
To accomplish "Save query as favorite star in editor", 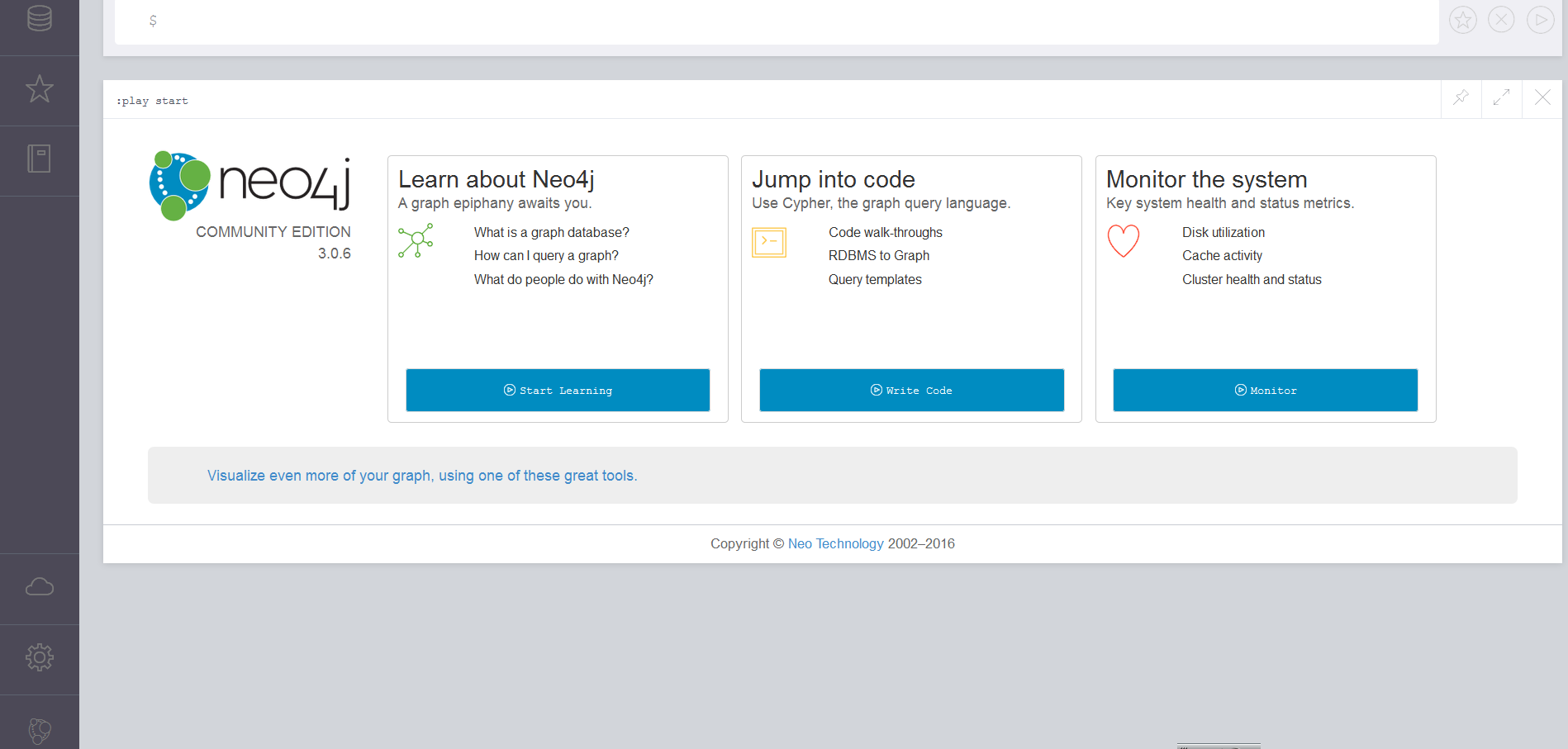I will (1463, 20).
